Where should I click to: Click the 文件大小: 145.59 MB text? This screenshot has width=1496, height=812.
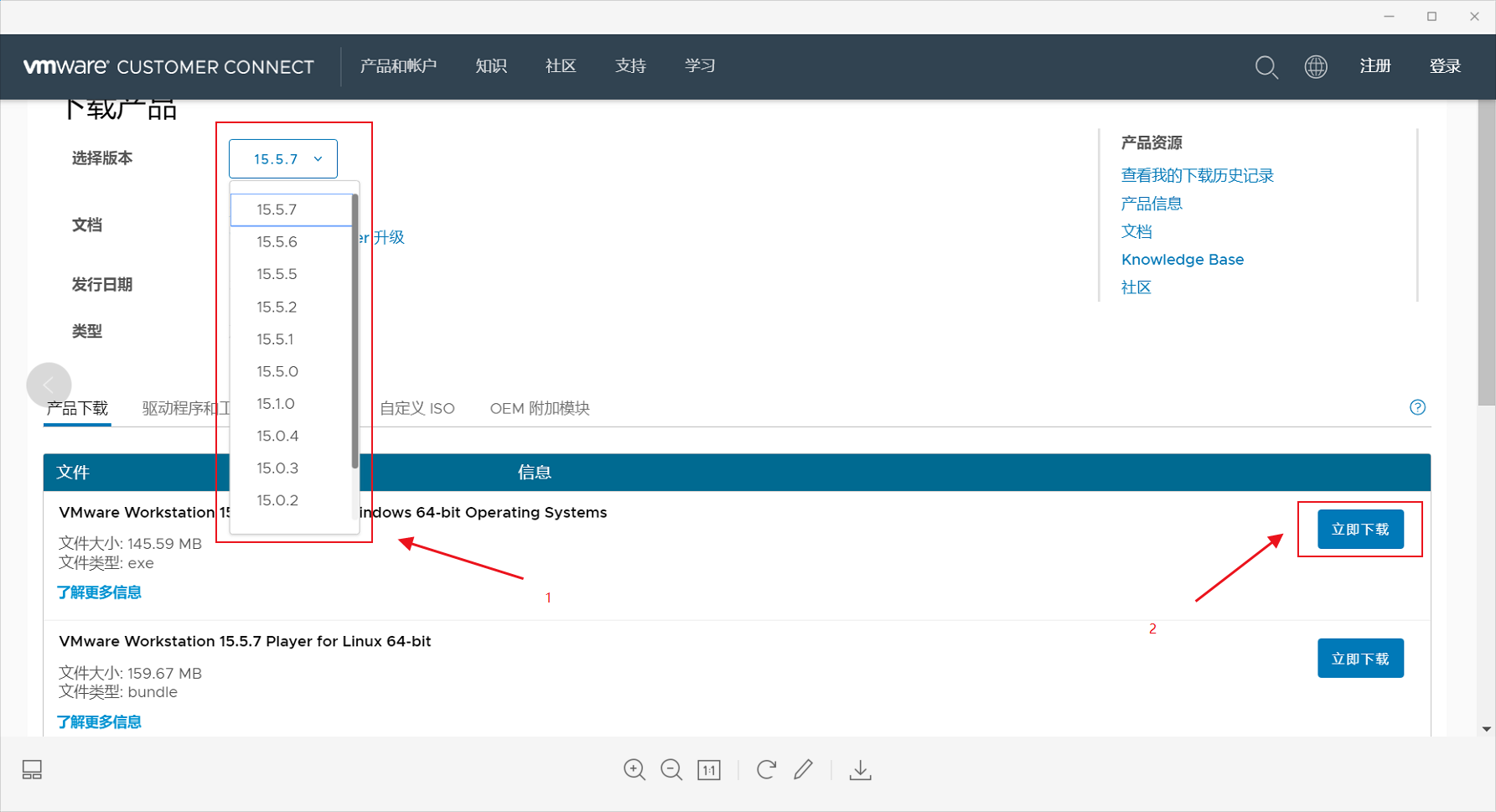[x=131, y=544]
